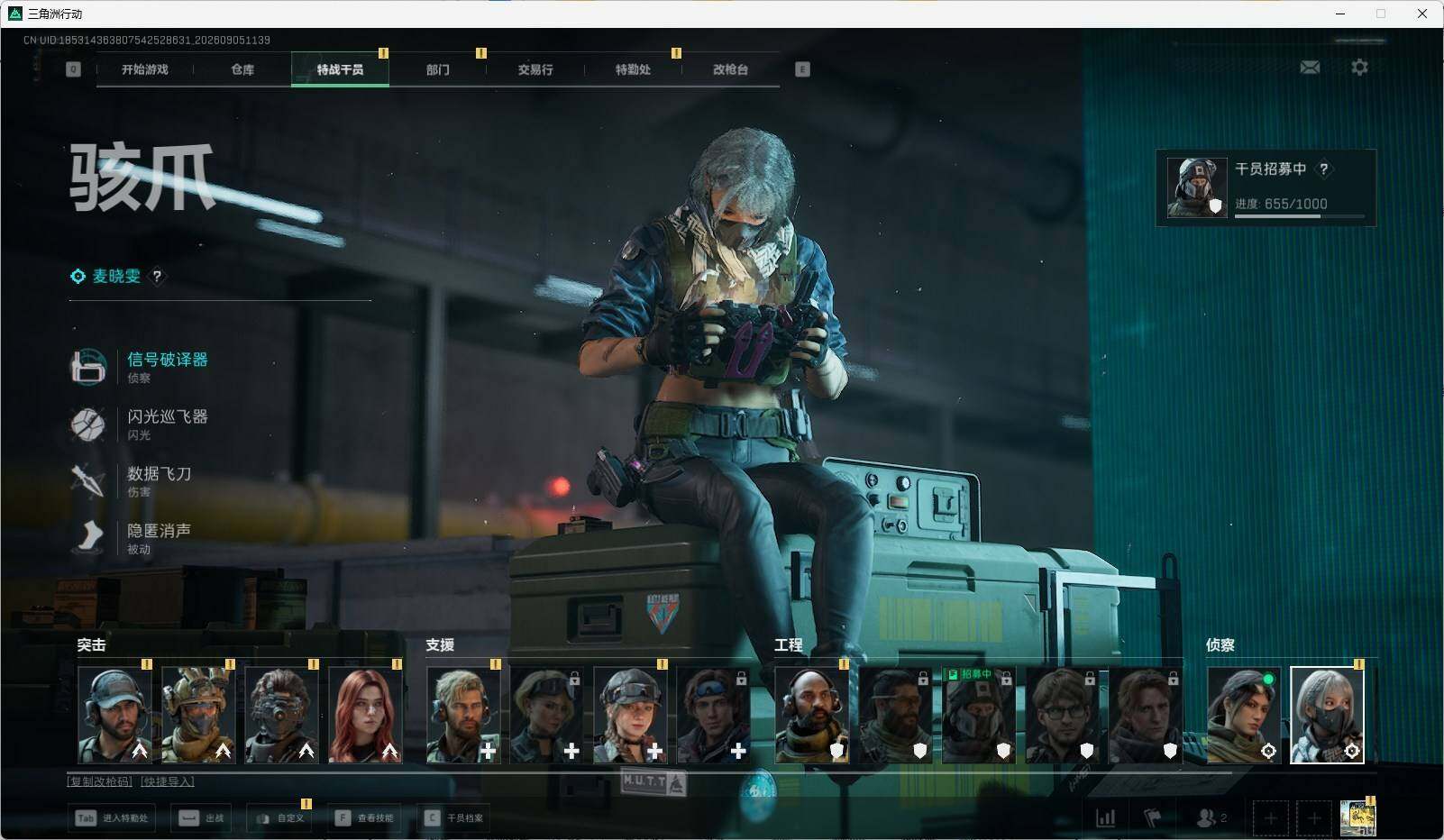Image resolution: width=1444 pixels, height=840 pixels.
Task: Click the 支援 class heading
Action: click(x=440, y=645)
